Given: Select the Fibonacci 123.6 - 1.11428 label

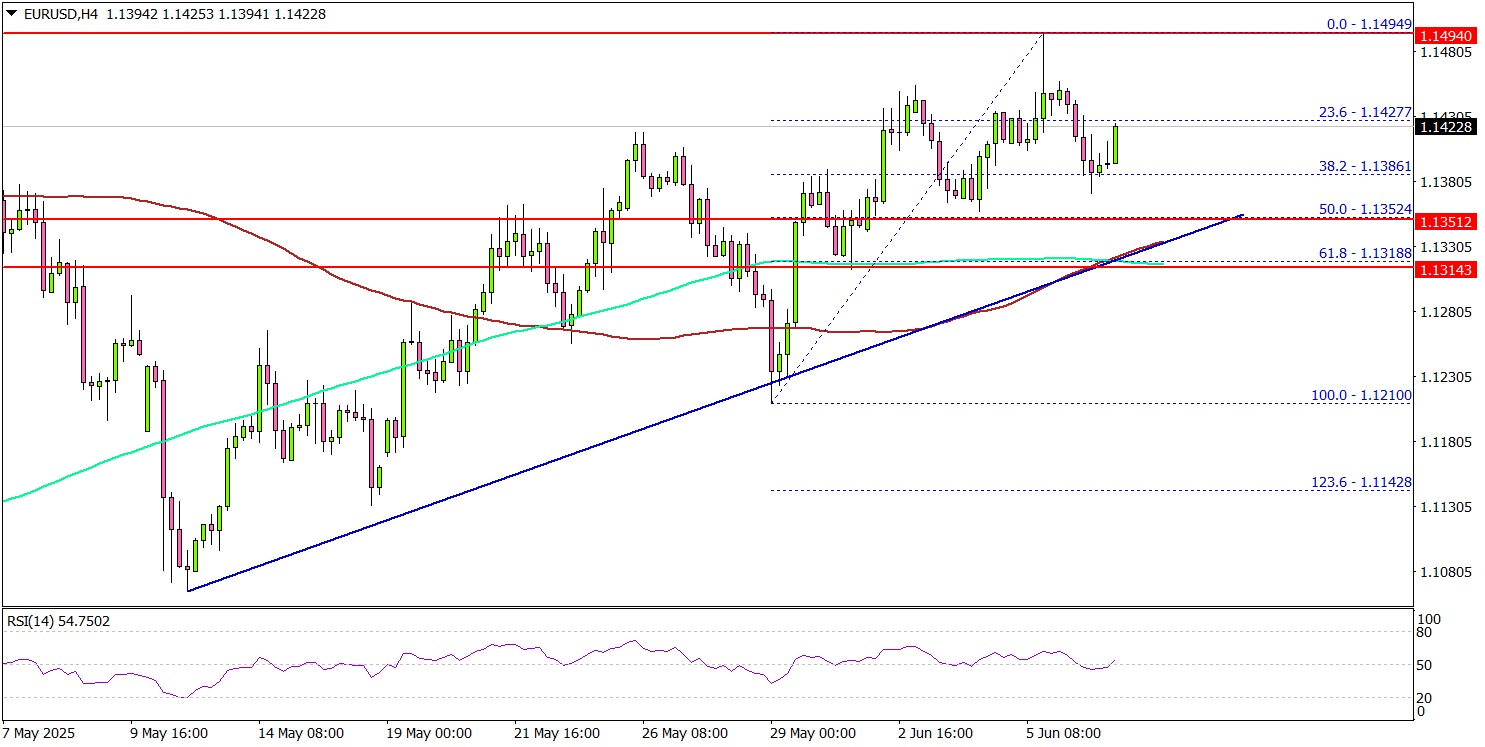Looking at the screenshot, I should (x=1361, y=482).
